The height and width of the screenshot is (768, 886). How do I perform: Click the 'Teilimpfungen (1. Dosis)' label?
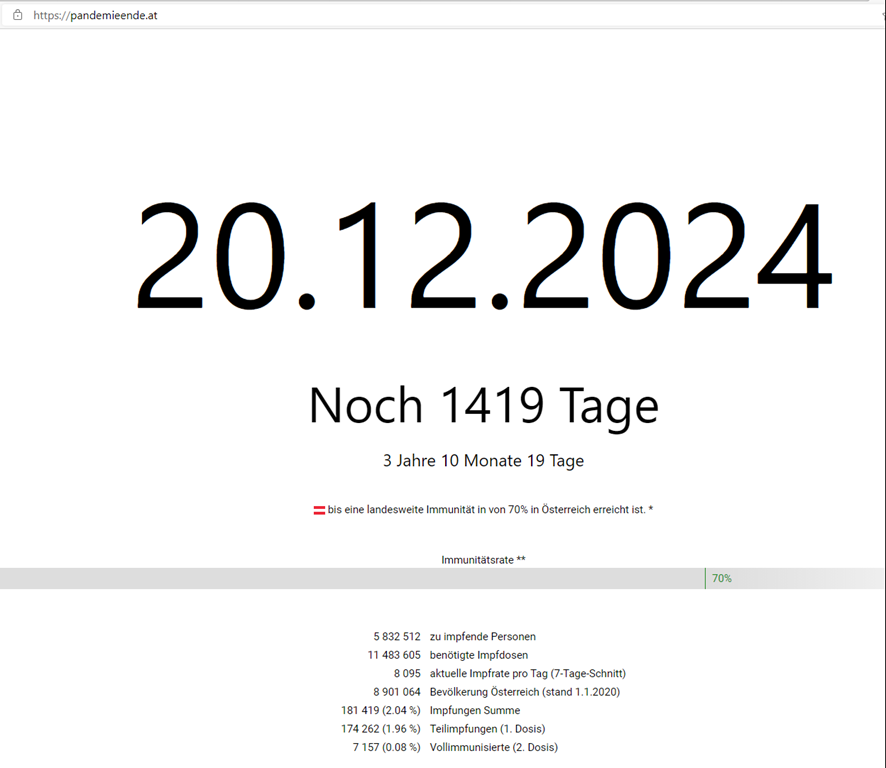point(487,729)
